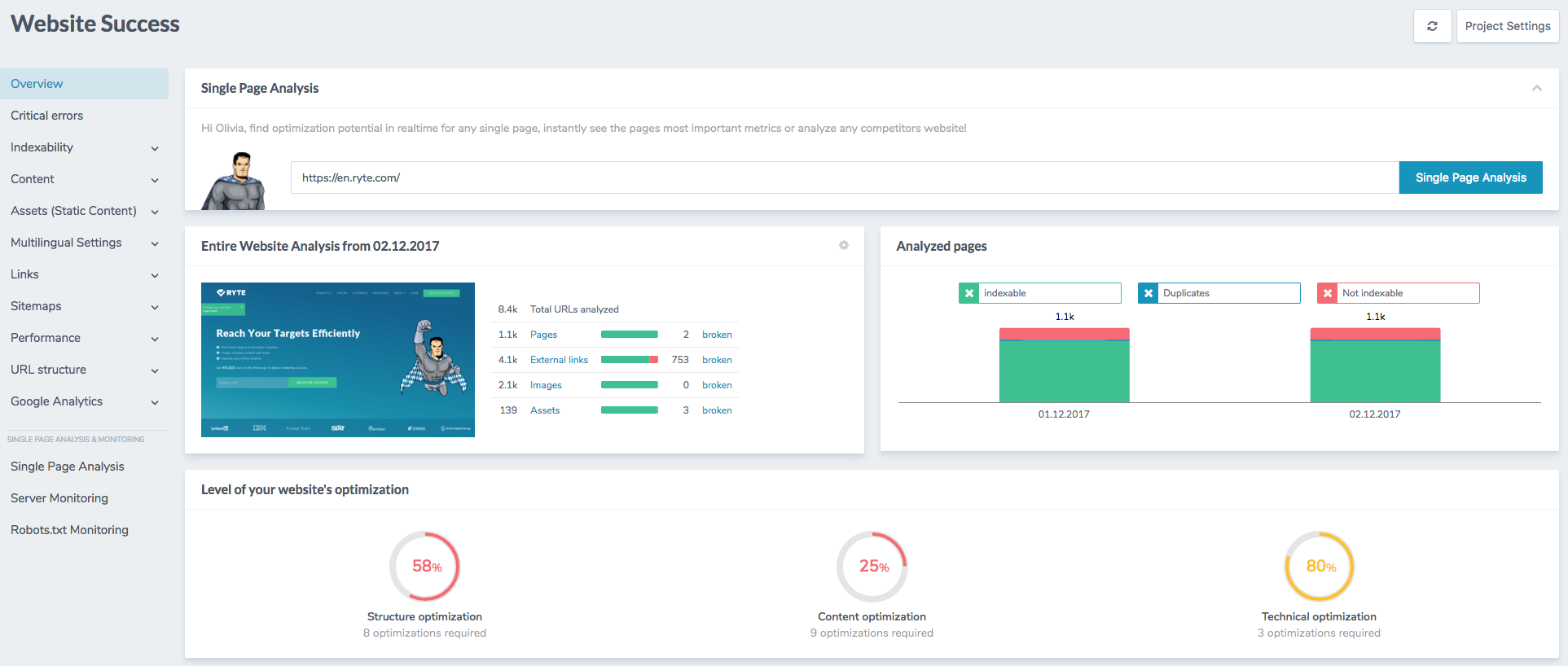Click the Technical optimization label
The image size is (1568, 666).
click(x=1319, y=616)
